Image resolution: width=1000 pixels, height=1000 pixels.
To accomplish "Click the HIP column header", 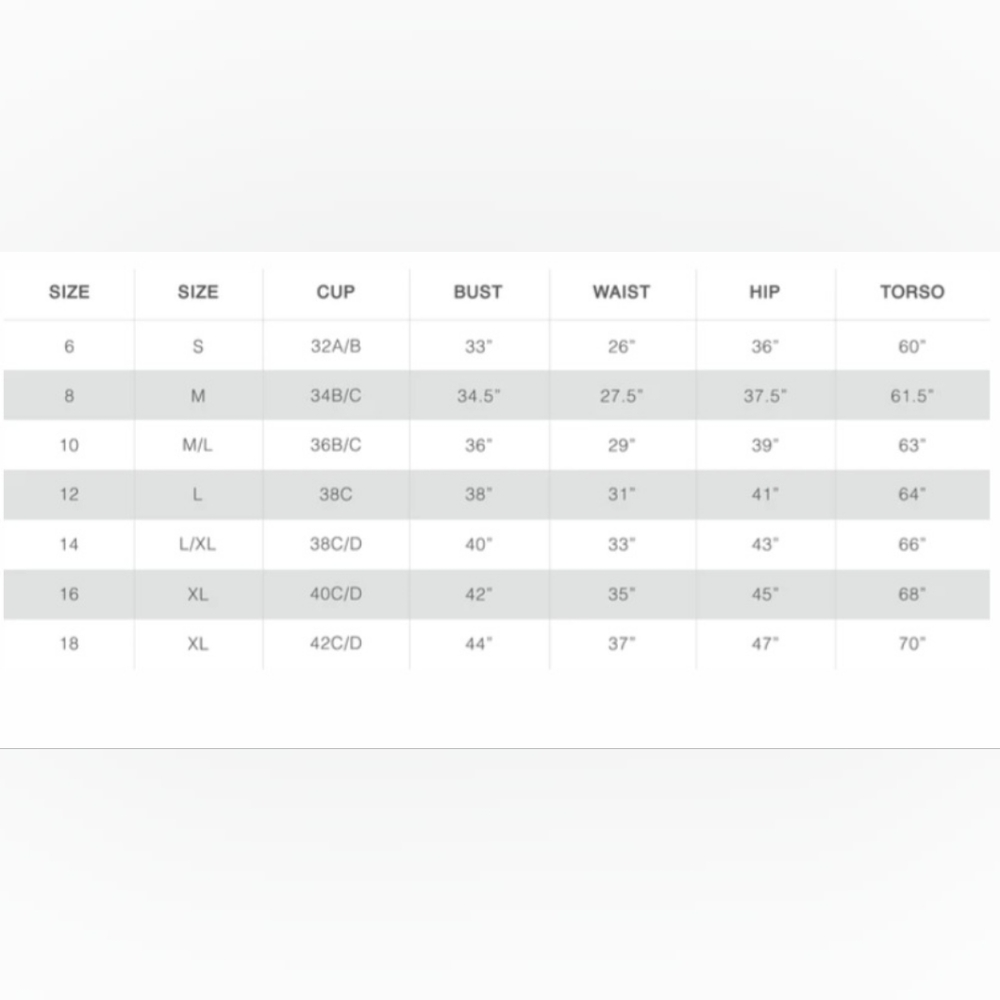I will pos(764,293).
